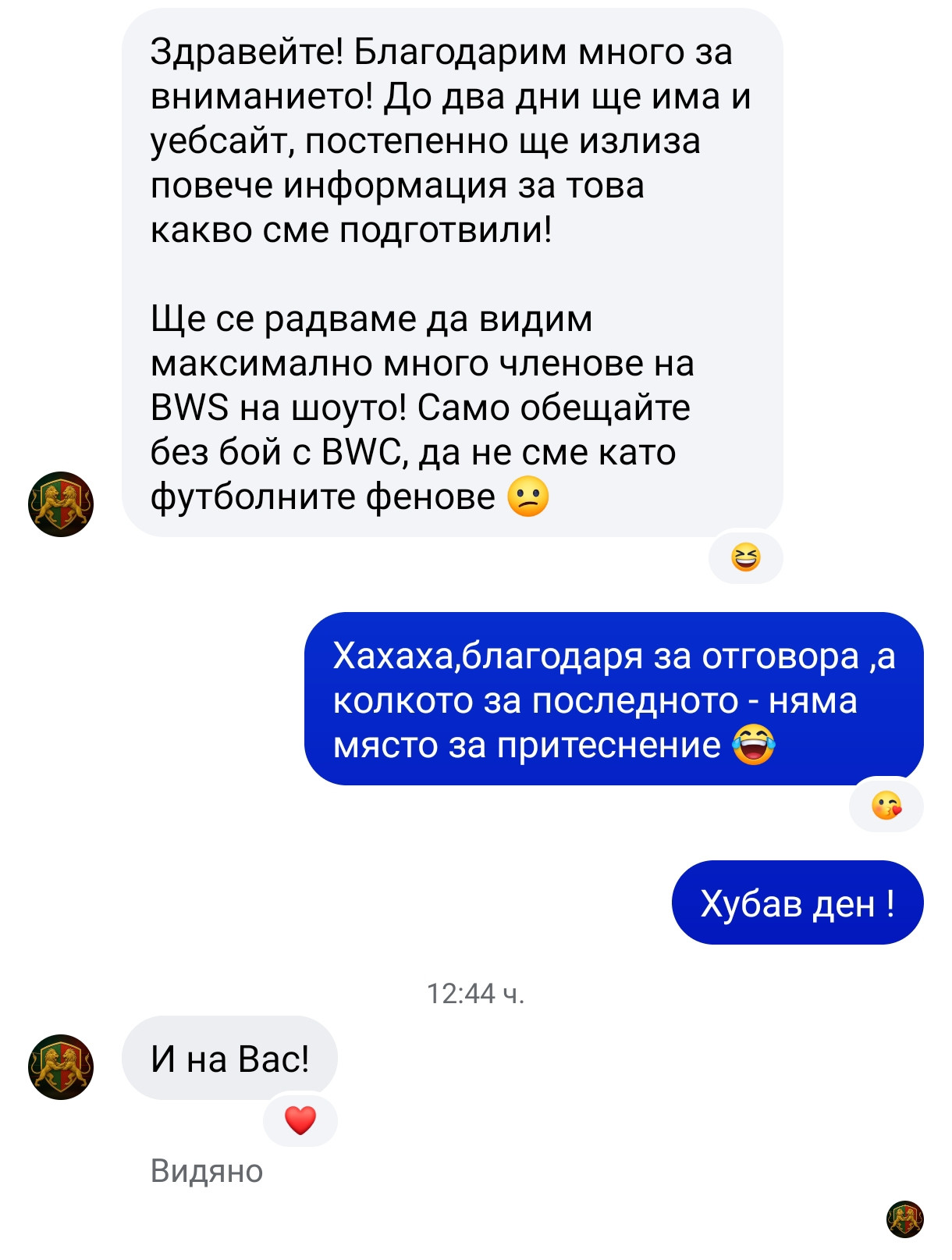Tap the 'Здравейте! Благодарим много' paragraph

[x=450, y=141]
